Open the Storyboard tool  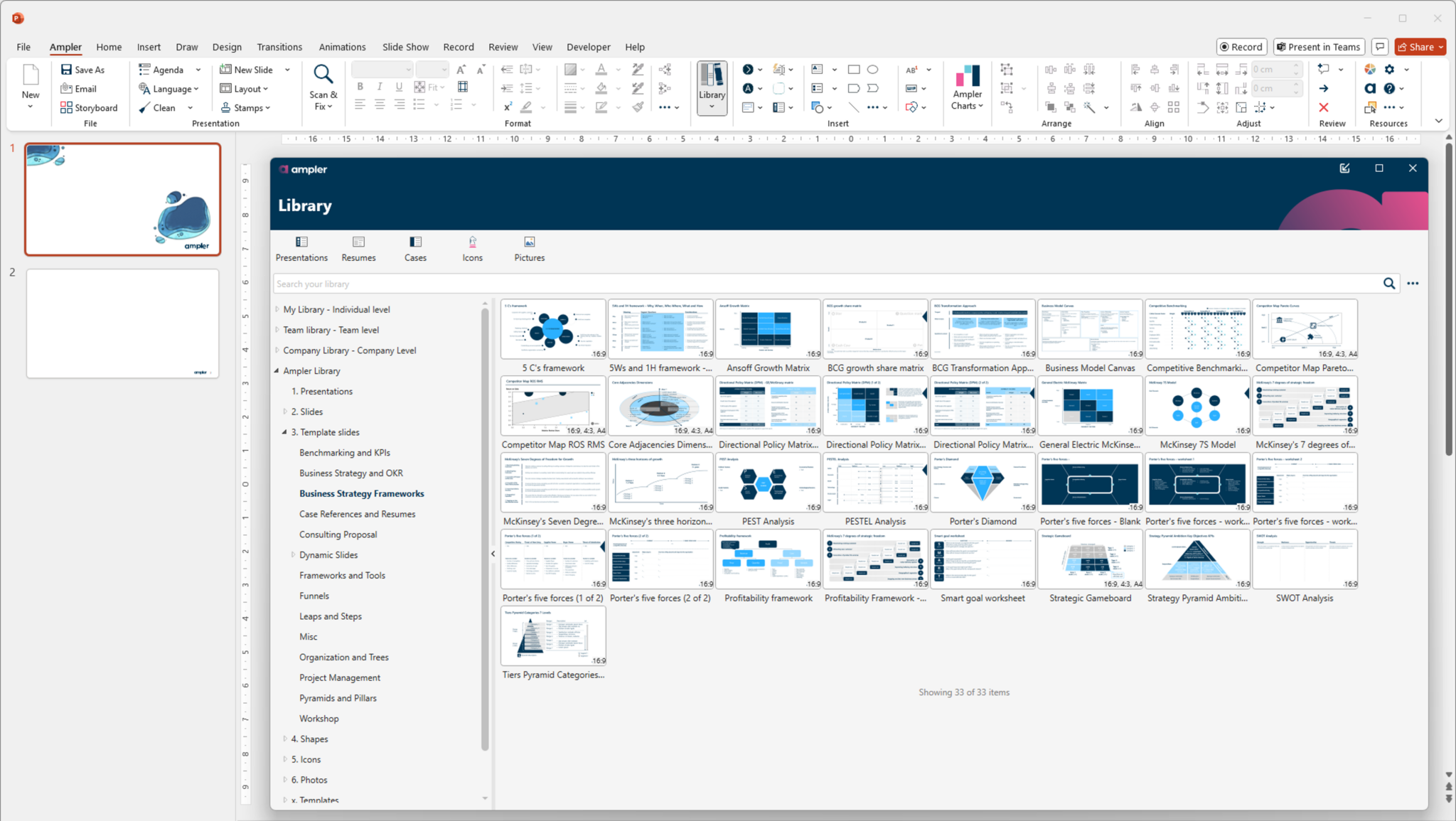pos(89,107)
